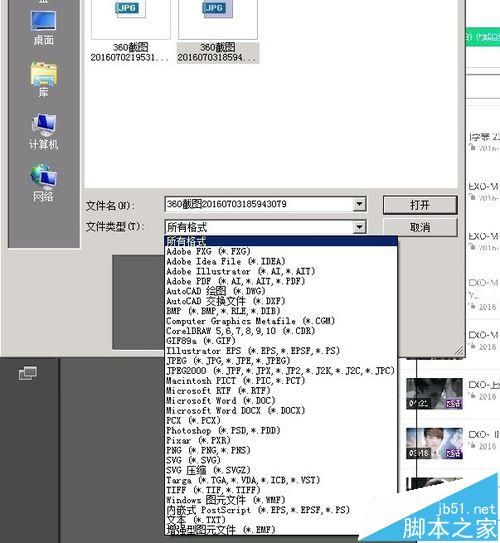Choose Computer Graphics Metafile (*.CGM) format
The height and width of the screenshot is (543, 500).
tap(281, 321)
